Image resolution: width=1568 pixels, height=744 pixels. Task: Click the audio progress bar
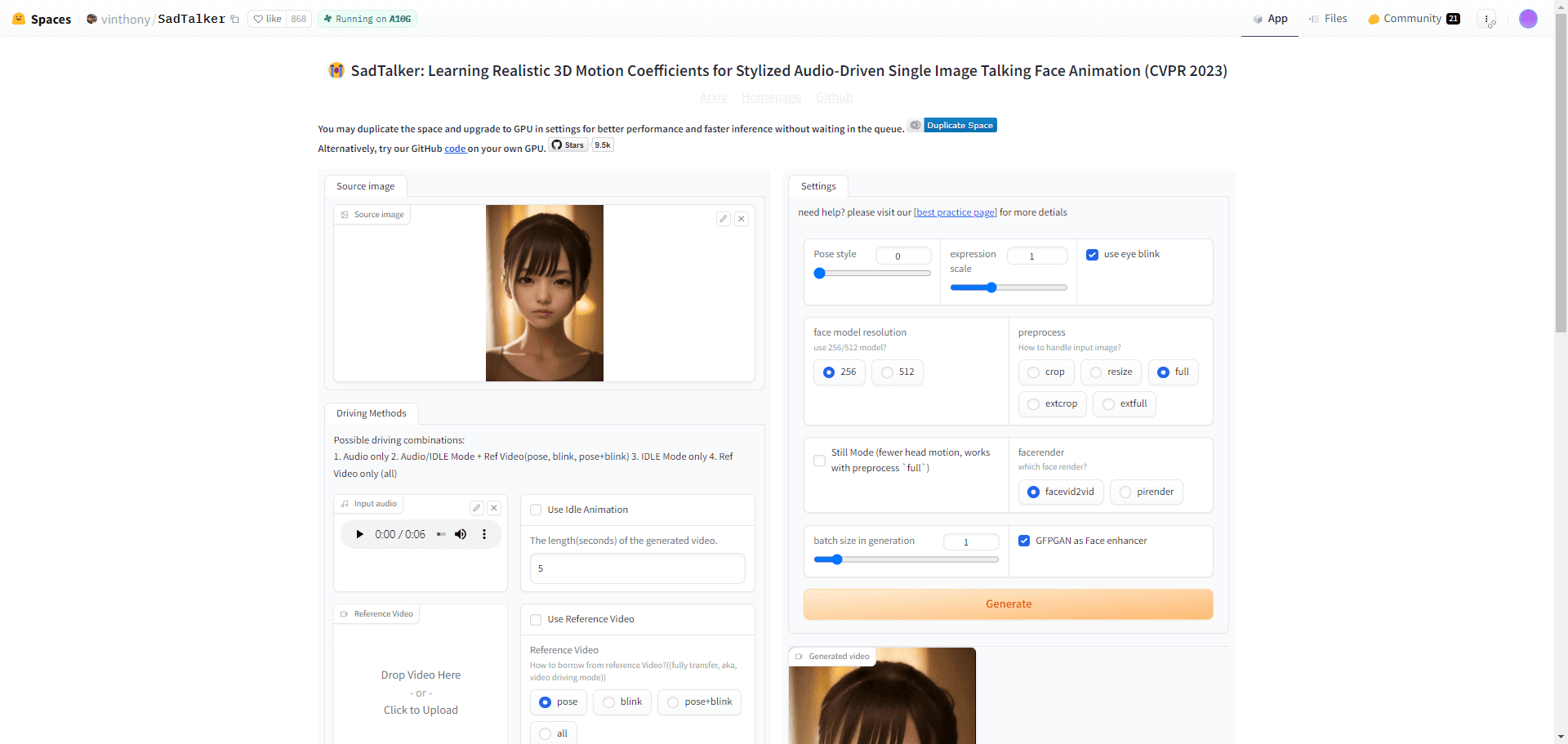point(441,534)
